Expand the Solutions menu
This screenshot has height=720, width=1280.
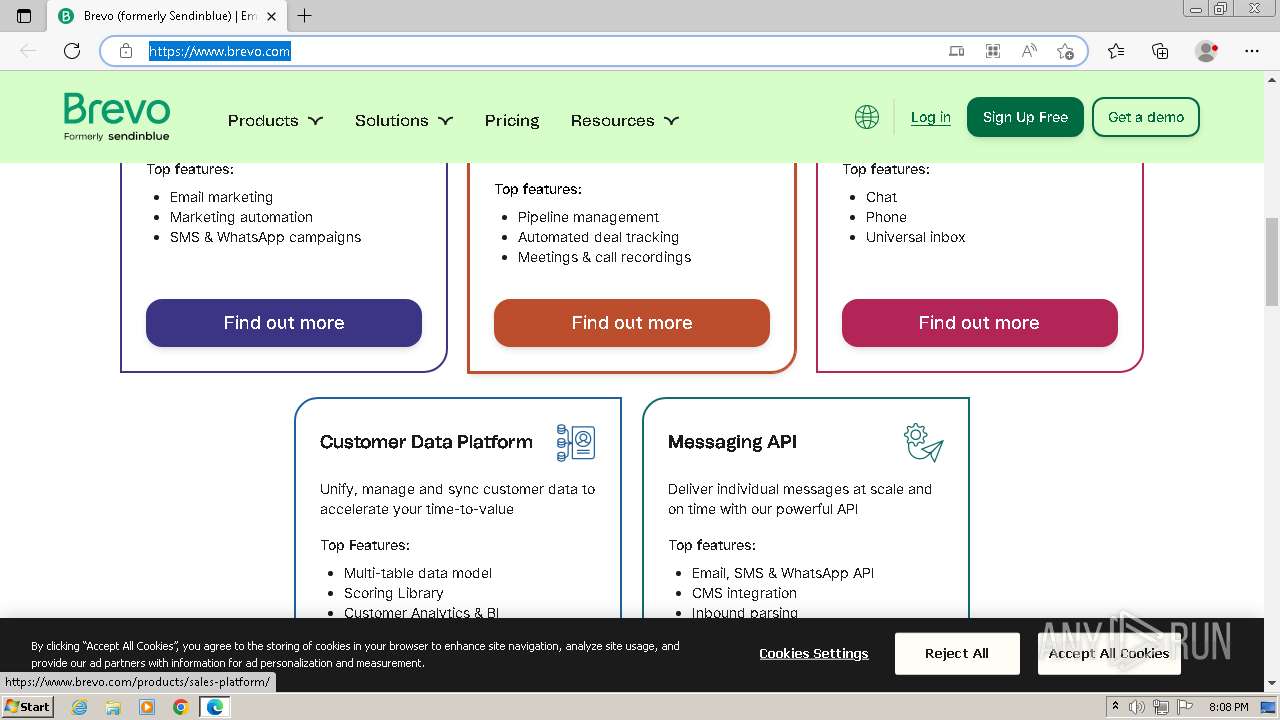404,120
